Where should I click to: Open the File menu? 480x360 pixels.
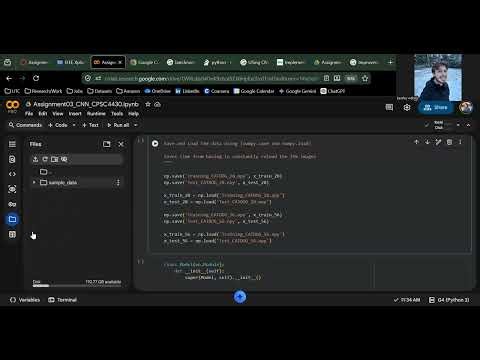point(29,114)
